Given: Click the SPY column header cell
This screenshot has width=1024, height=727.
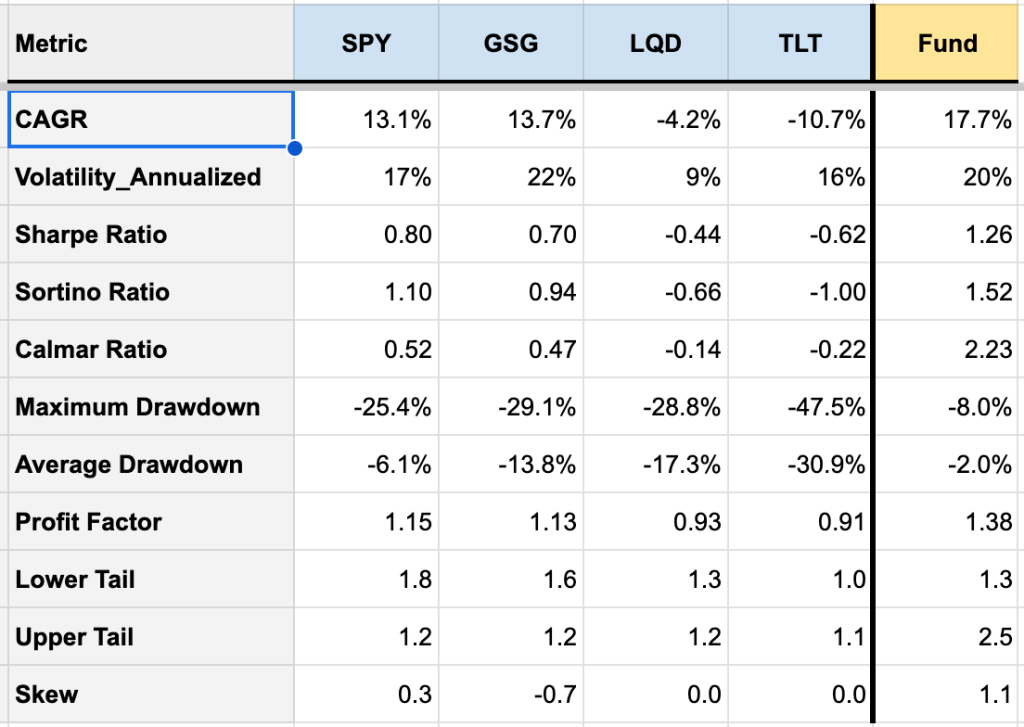Looking at the screenshot, I should [366, 44].
